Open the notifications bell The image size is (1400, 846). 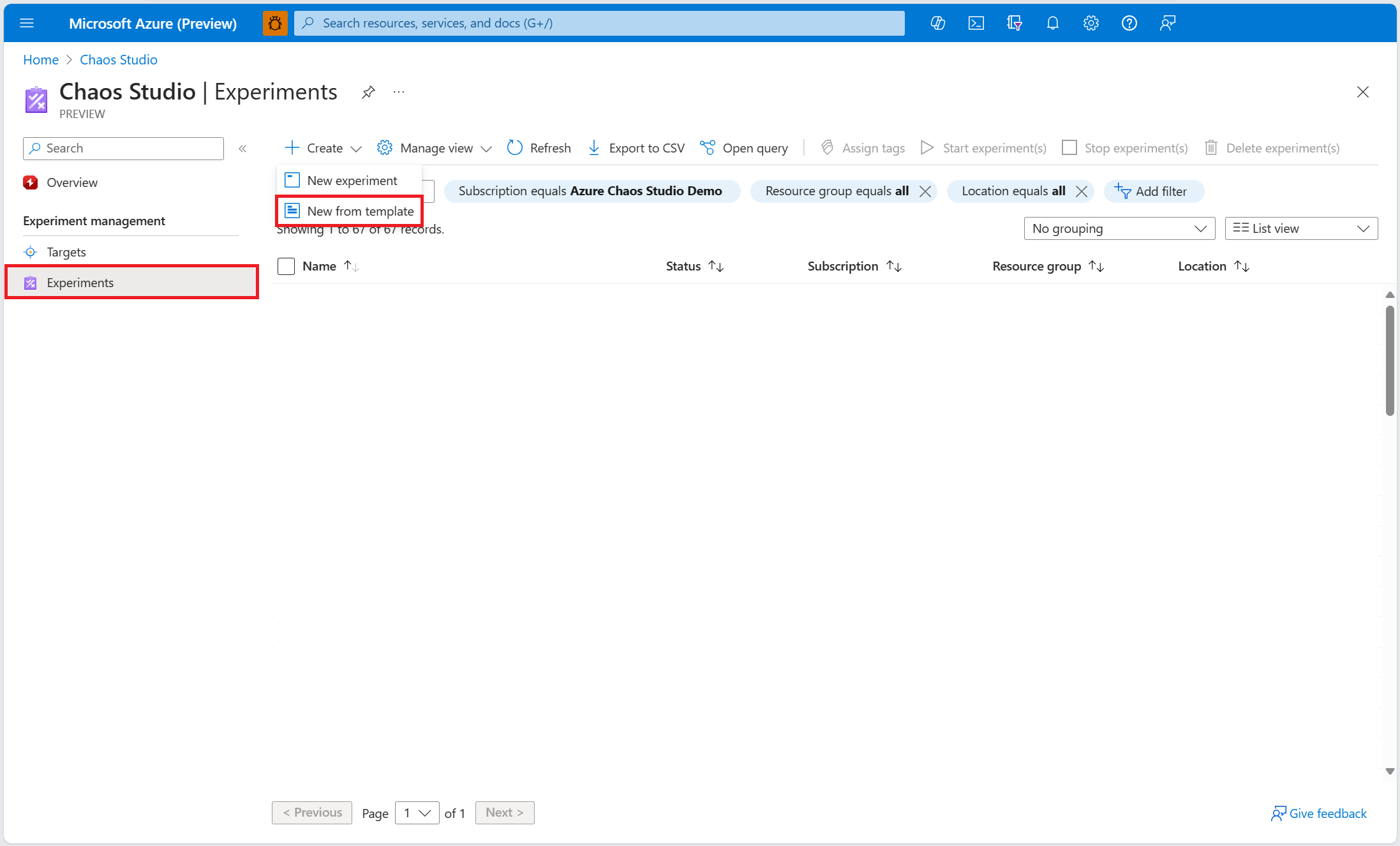(1052, 23)
